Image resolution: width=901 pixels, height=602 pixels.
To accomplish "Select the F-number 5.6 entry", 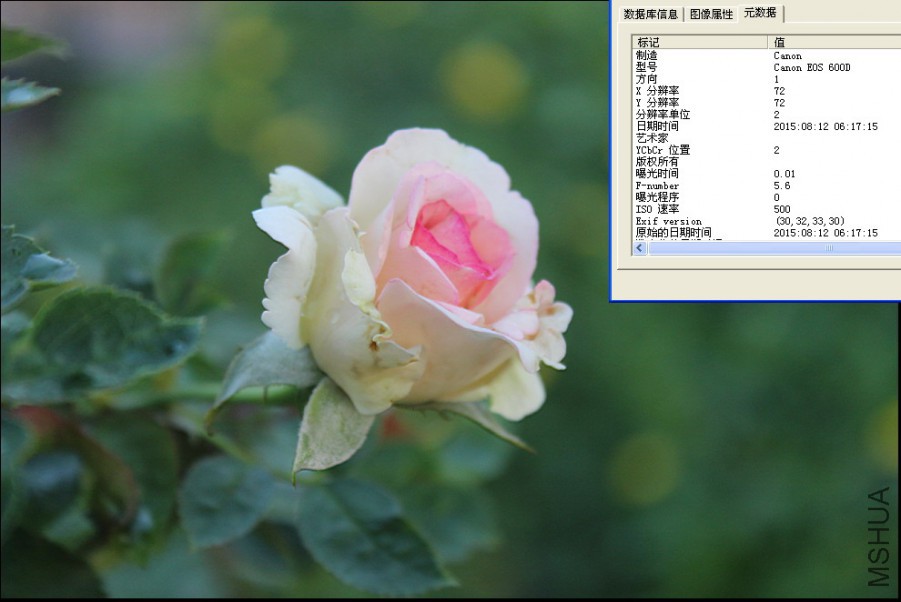I will [720, 185].
